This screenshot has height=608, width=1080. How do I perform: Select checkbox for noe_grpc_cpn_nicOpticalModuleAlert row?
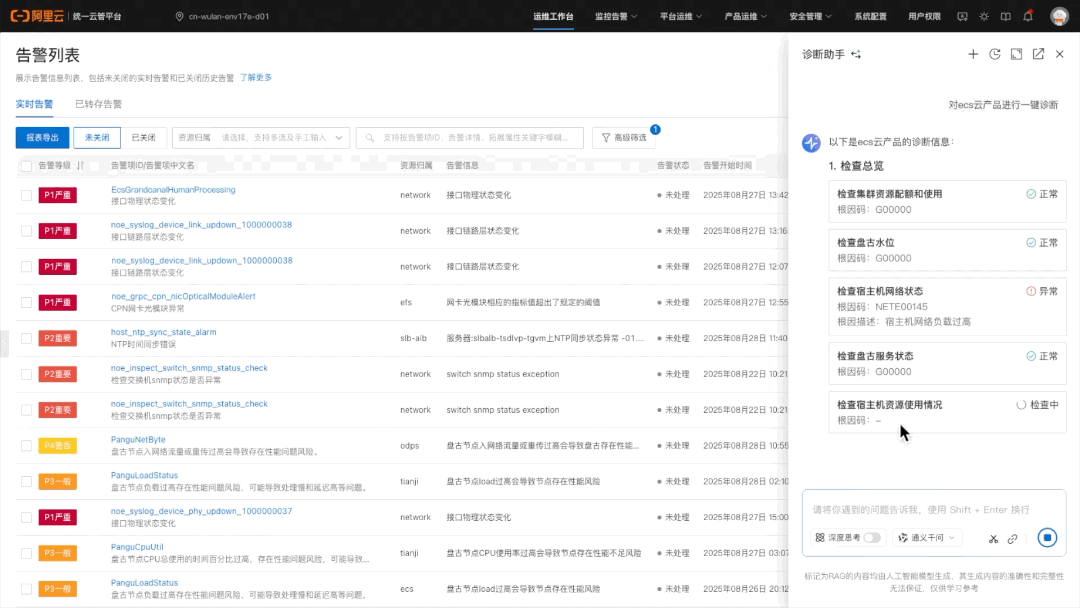pos(26,302)
